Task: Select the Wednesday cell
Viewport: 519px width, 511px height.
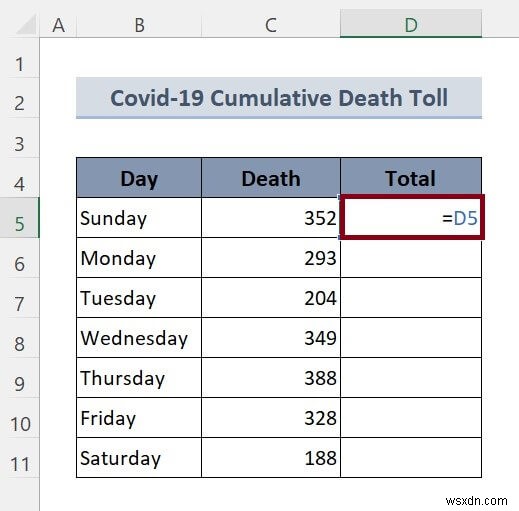Action: coord(139,338)
